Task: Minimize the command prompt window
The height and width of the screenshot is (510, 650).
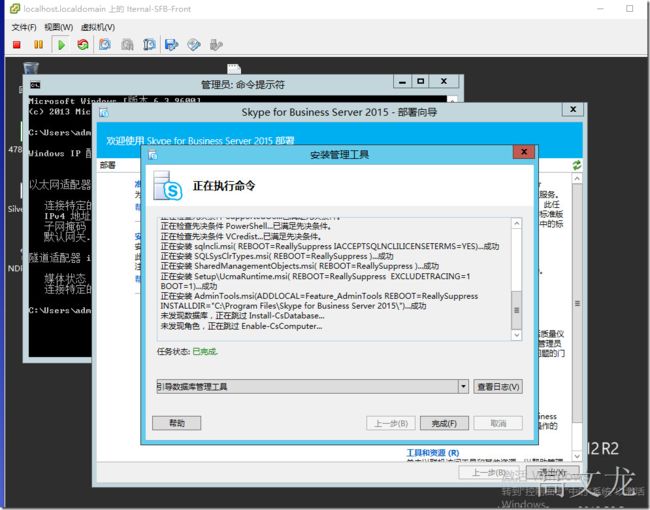Action: click(402, 82)
